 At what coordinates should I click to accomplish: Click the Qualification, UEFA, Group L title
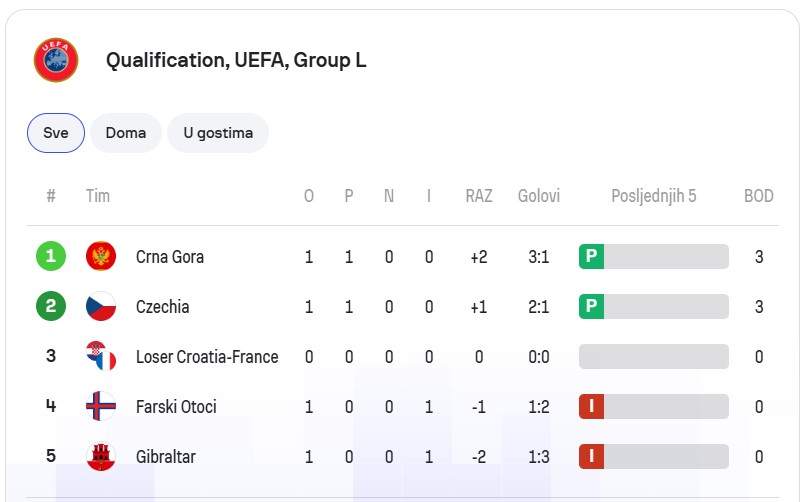[236, 60]
